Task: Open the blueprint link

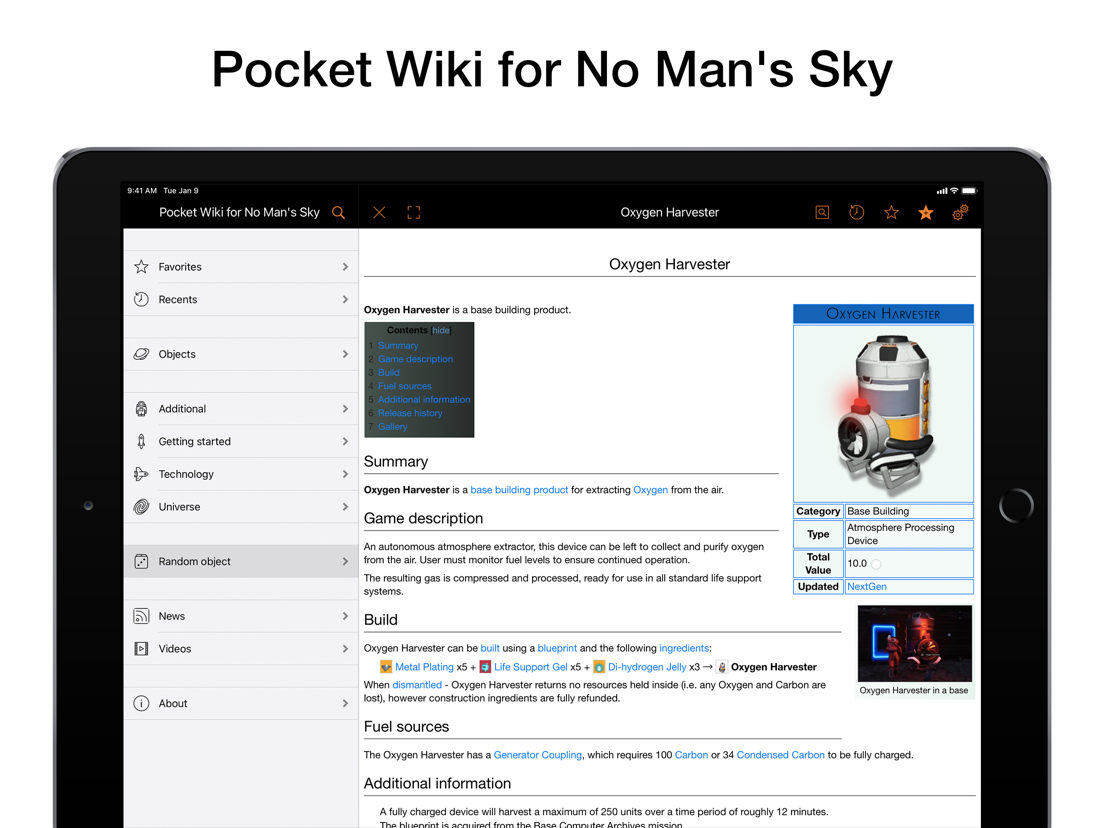Action: click(557, 648)
